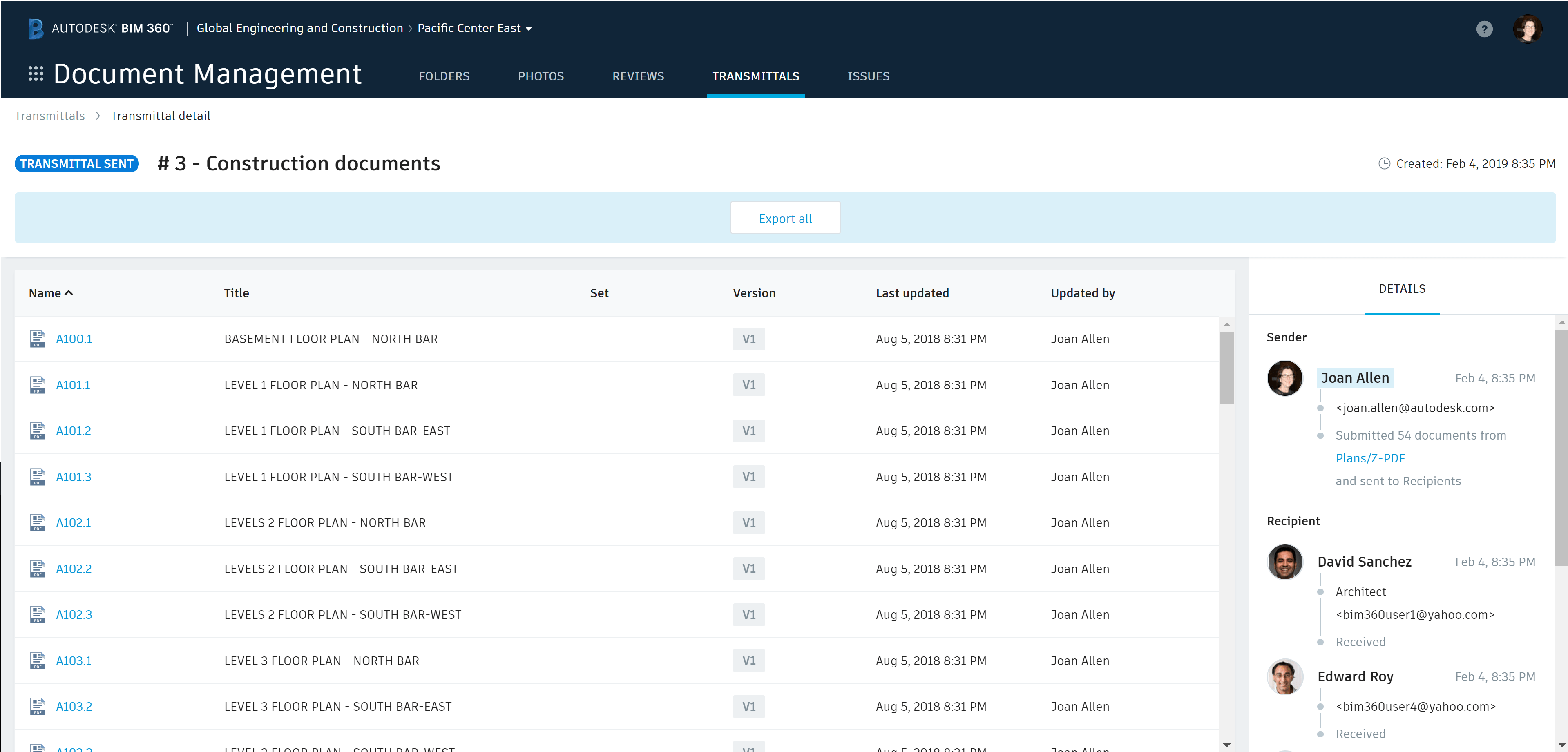The image size is (1568, 752).
Task: Go back via Transmittals breadcrumb
Action: (50, 116)
